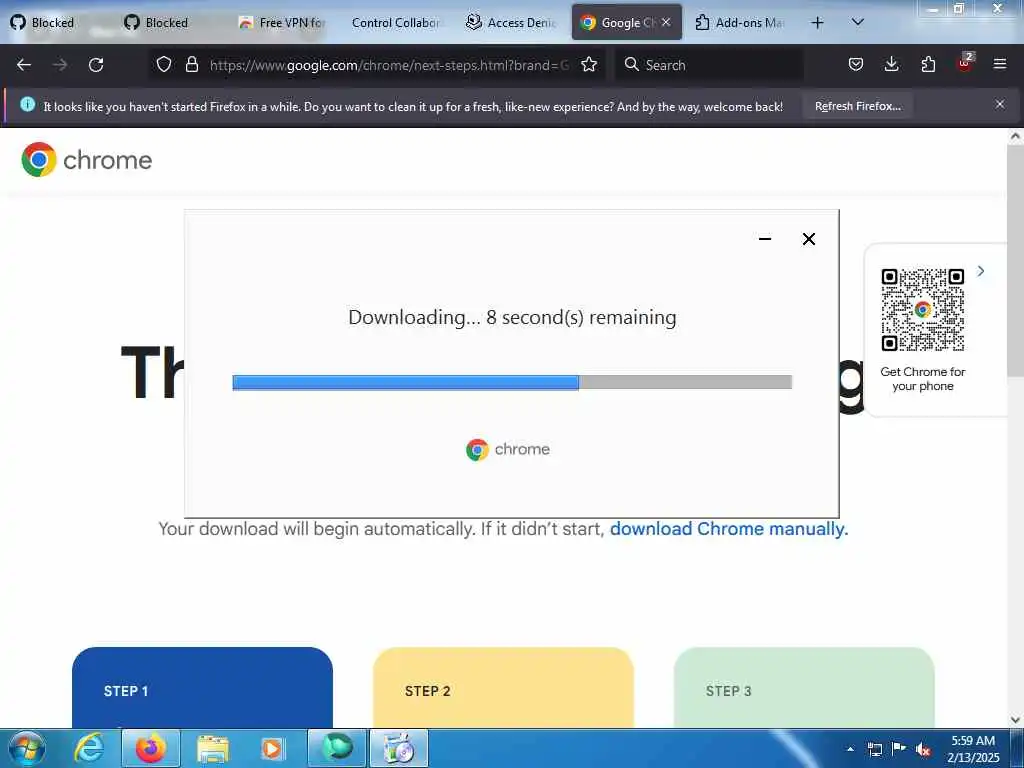Switch to the Access Denied tab

click(x=512, y=23)
